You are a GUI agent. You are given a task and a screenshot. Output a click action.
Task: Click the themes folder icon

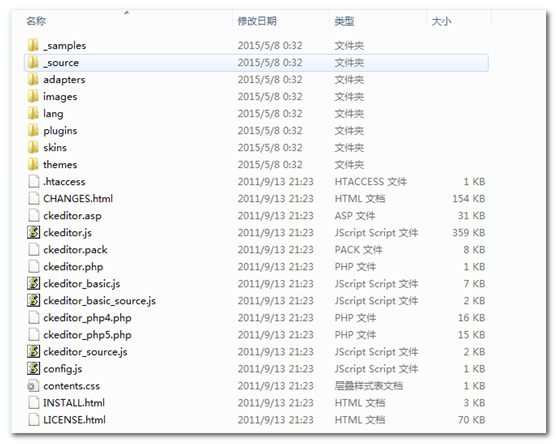tap(33, 164)
